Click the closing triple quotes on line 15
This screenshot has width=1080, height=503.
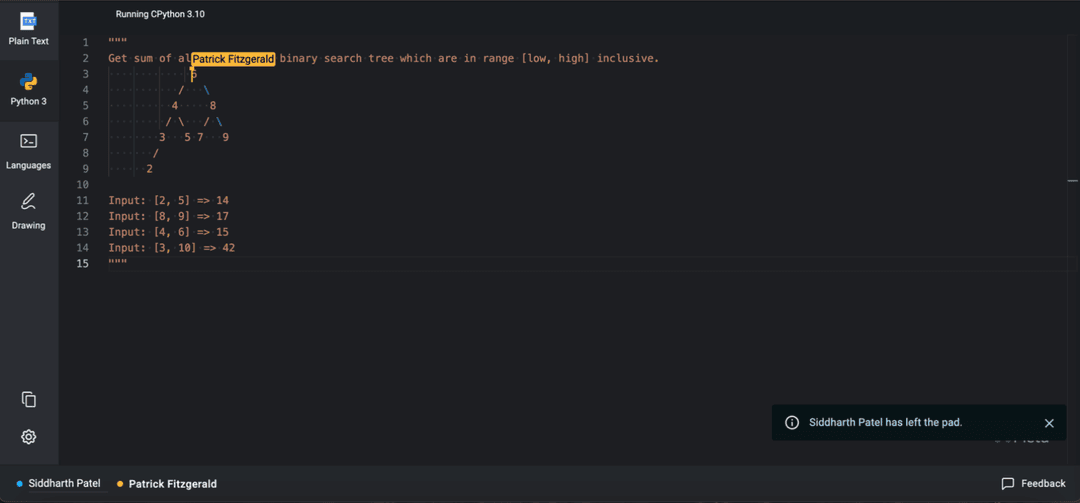tap(118, 263)
